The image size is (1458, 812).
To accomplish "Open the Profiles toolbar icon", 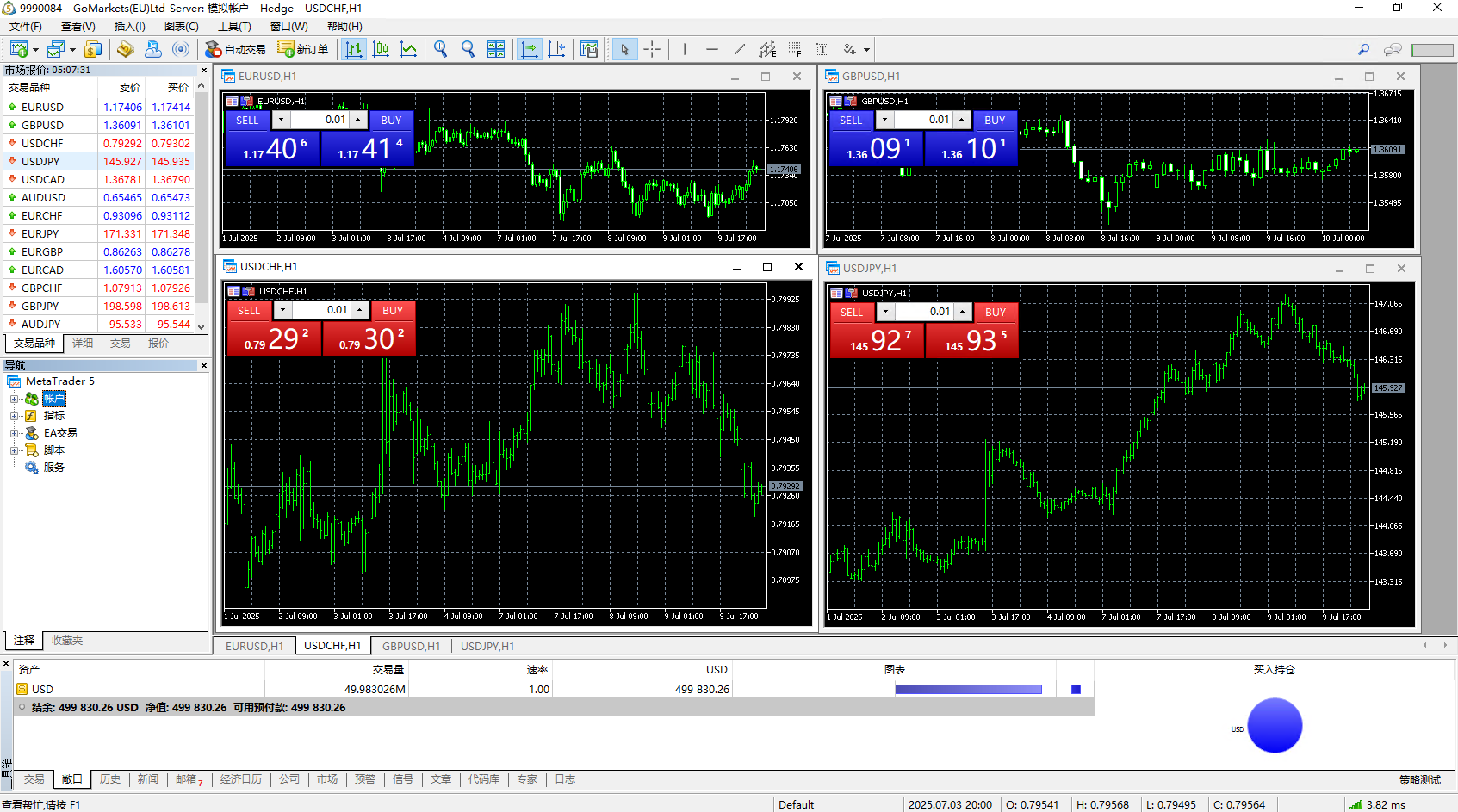I will pos(56,49).
